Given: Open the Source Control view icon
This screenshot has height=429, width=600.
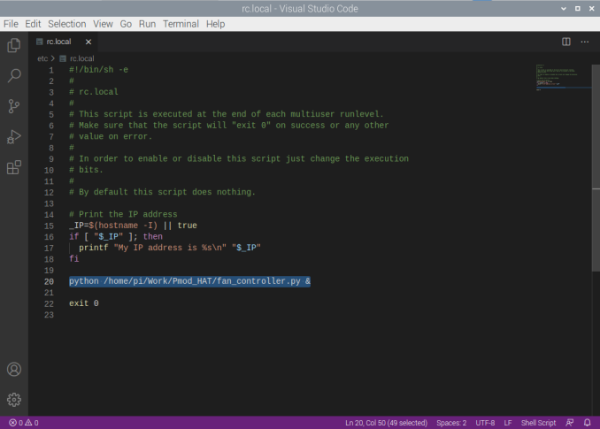Looking at the screenshot, I should [x=14, y=106].
